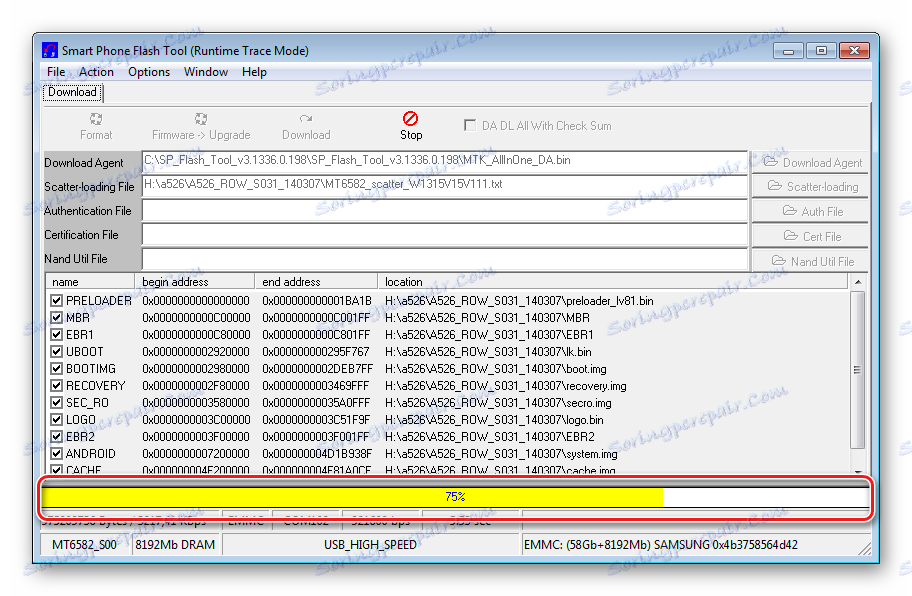Click the partition list scroll down arrow
912x596 pixels.
tap(858, 470)
